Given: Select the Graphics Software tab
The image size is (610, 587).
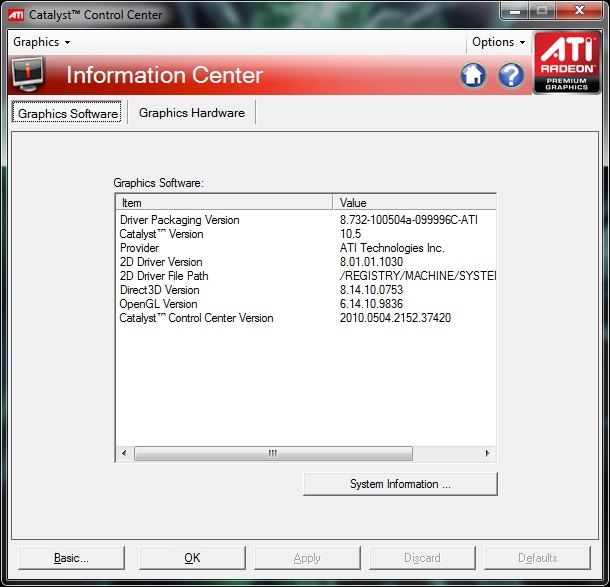Looking at the screenshot, I should pyautogui.click(x=68, y=113).
